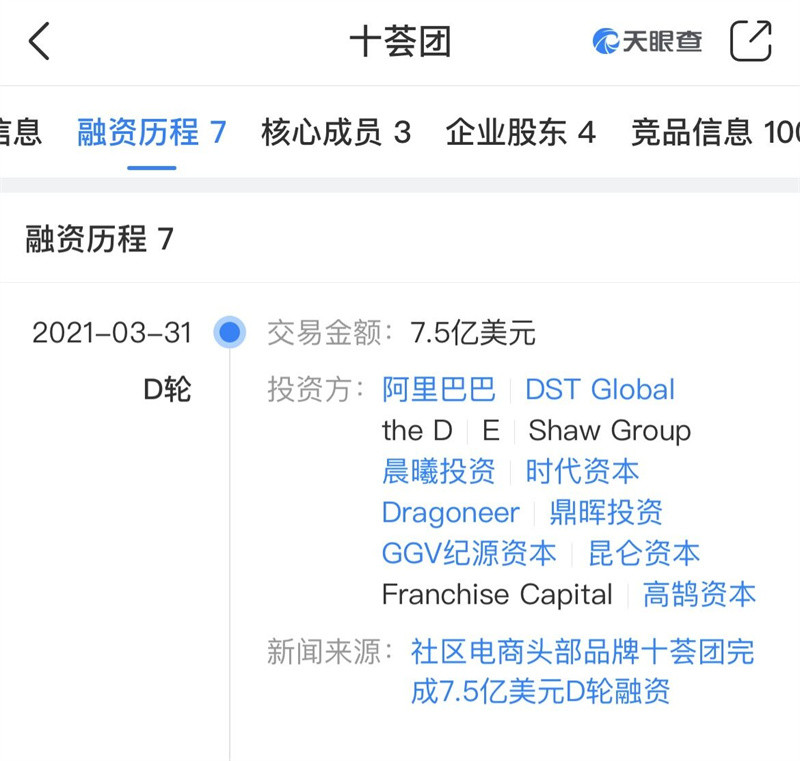This screenshot has height=761, width=800.
Task: Open the 核心成员 3 tab
Action: (x=336, y=132)
